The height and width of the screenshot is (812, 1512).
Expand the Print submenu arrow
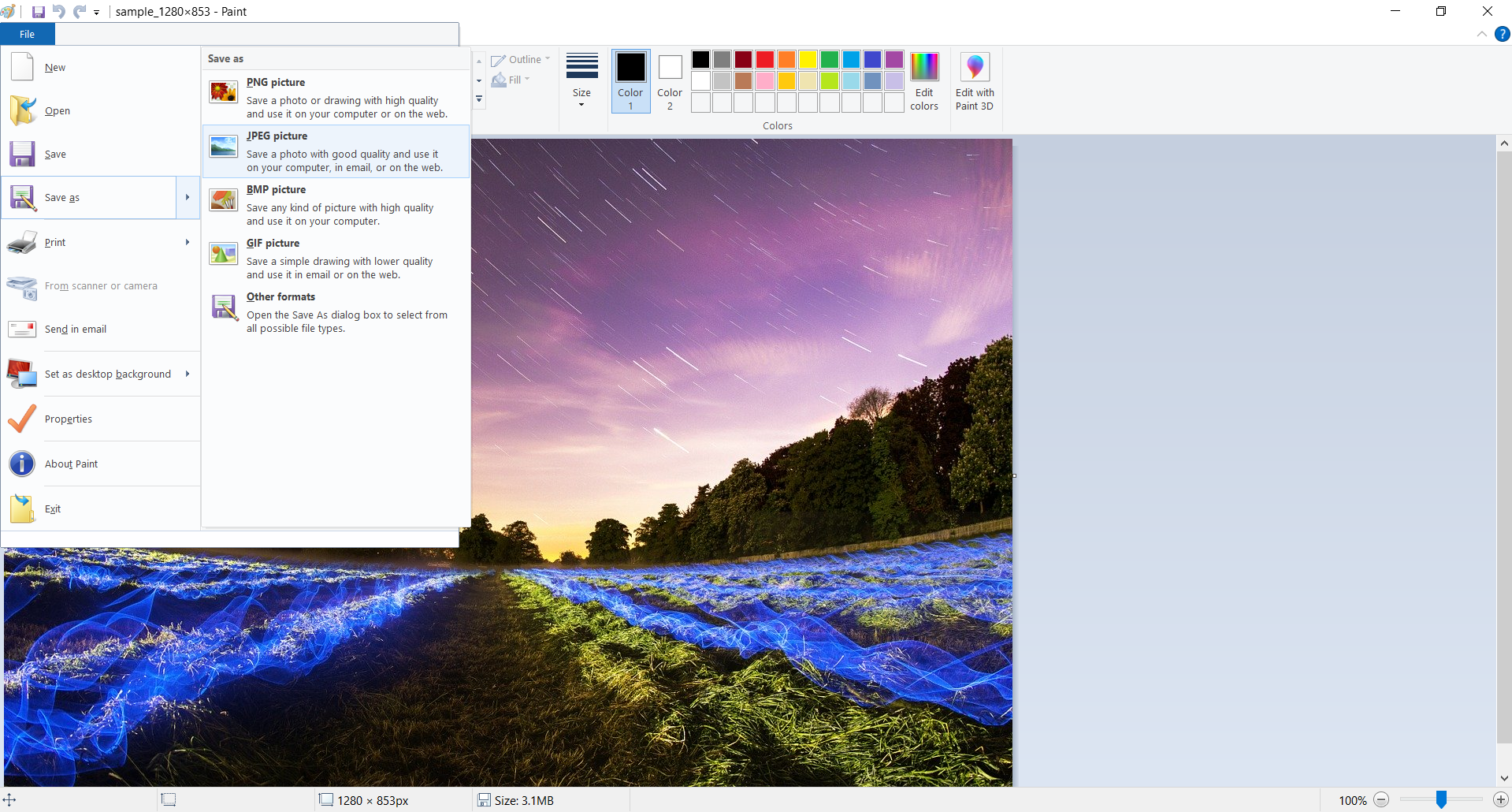[188, 242]
